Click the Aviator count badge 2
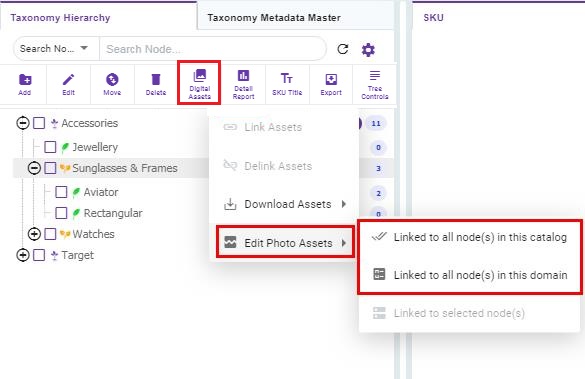Image resolution: width=585 pixels, height=379 pixels. (x=378, y=193)
